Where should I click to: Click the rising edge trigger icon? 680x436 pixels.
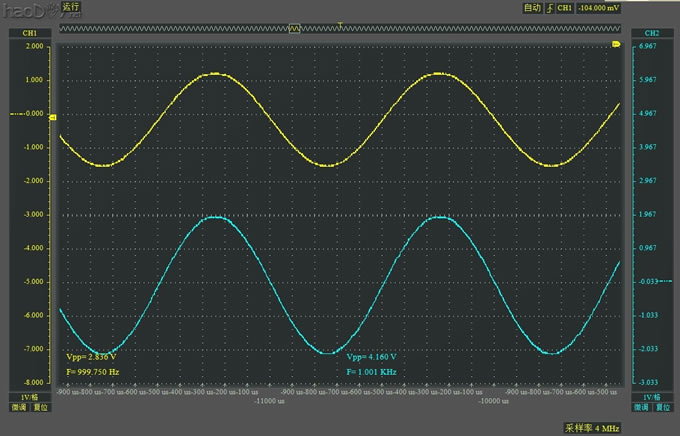click(x=549, y=7)
